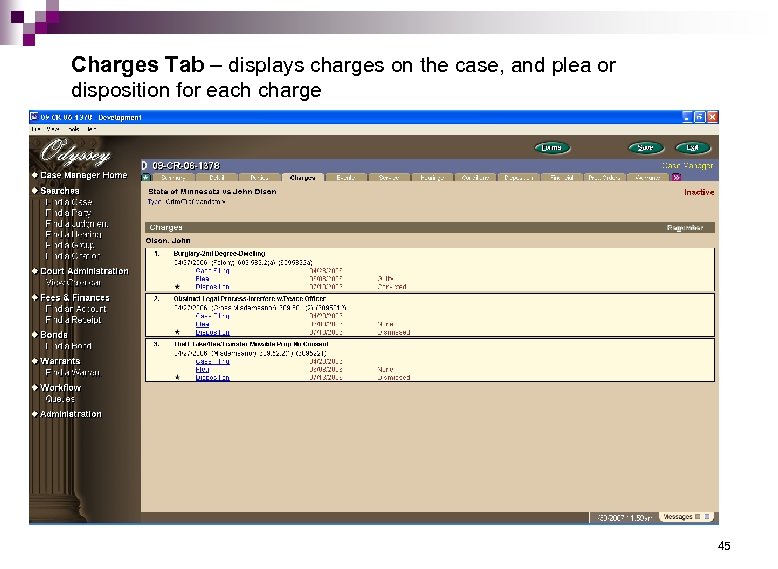Open Find a Group
The height and width of the screenshot is (569, 778).
[69, 245]
